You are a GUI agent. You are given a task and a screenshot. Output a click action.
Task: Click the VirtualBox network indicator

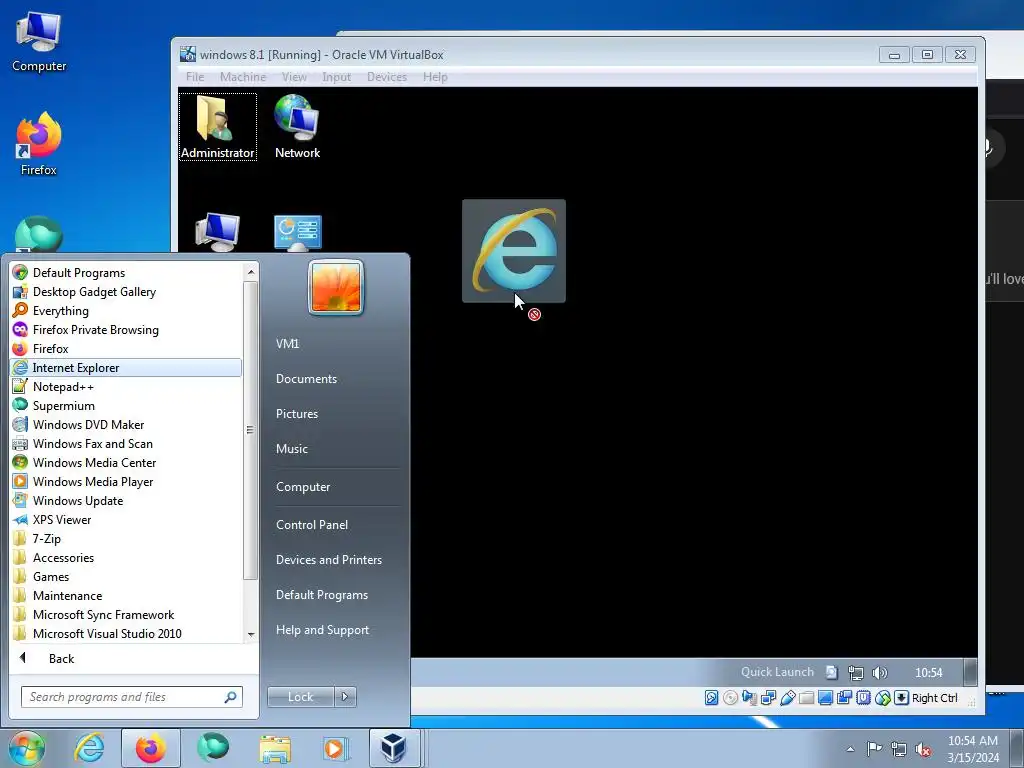pos(768,698)
